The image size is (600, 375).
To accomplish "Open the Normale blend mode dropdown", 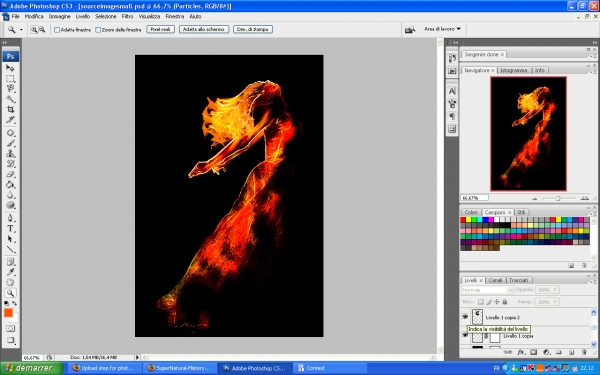I will (x=487, y=290).
